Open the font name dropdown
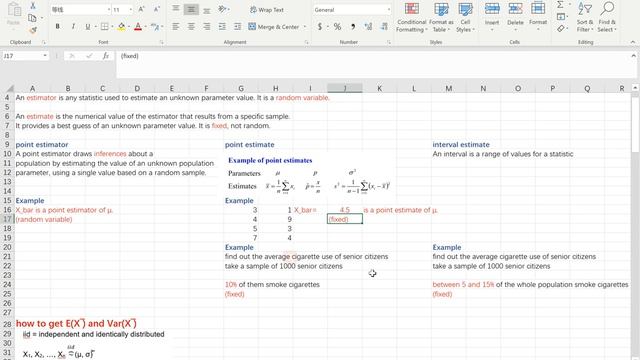This screenshot has width=640, height=360. click(x=109, y=9)
